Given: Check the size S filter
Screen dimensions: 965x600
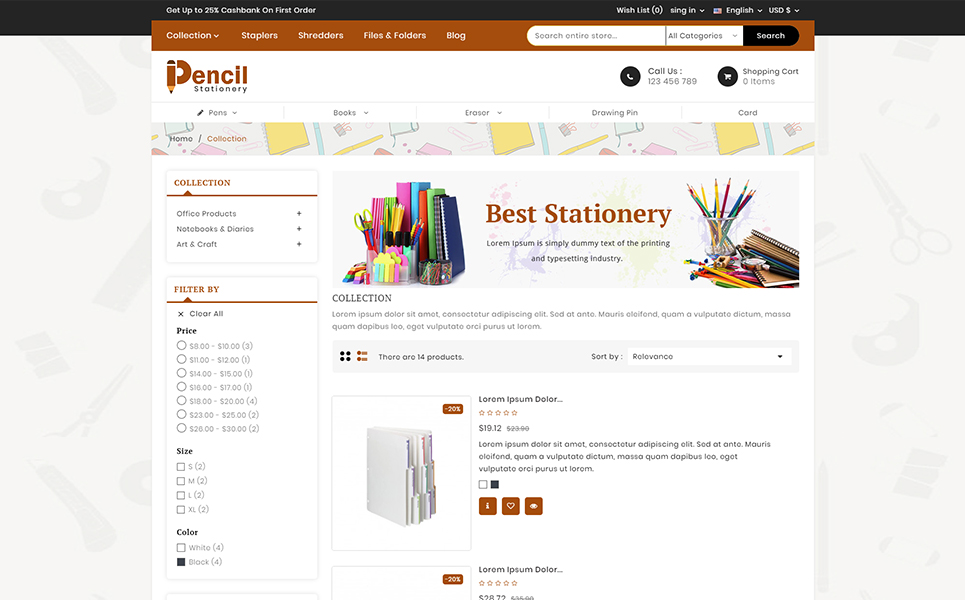Looking at the screenshot, I should click(x=181, y=467).
